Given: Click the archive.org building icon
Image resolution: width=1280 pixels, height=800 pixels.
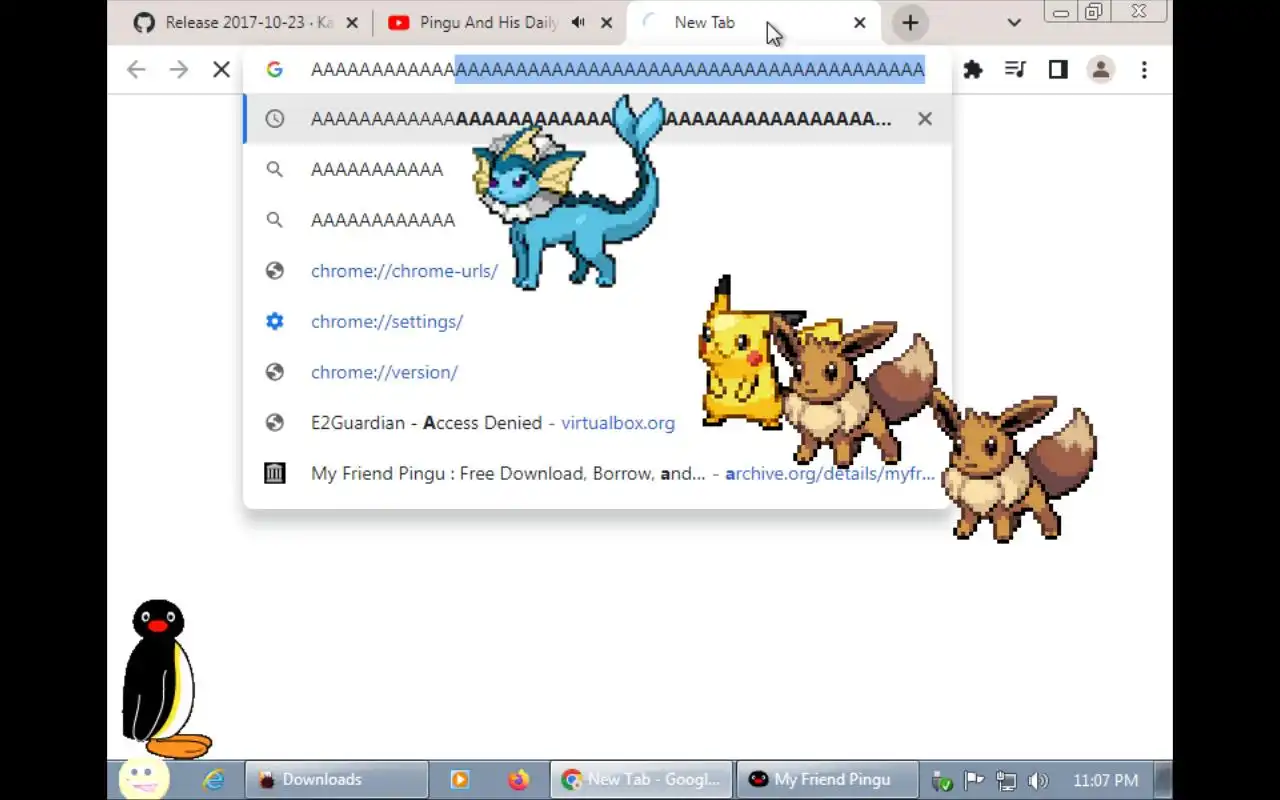Looking at the screenshot, I should coord(274,473).
